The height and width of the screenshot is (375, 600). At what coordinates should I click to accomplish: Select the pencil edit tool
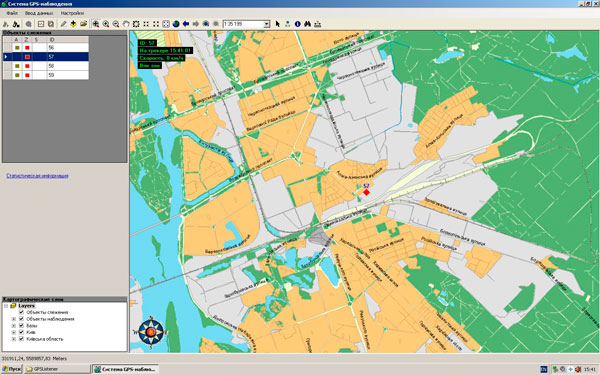63,24
